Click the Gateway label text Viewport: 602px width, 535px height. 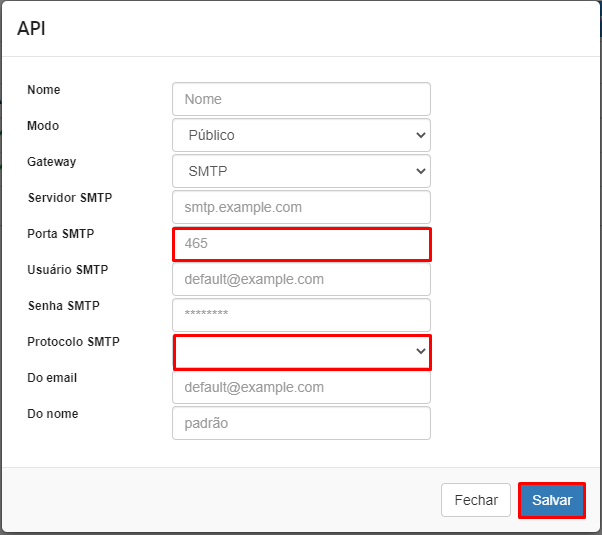pos(51,162)
